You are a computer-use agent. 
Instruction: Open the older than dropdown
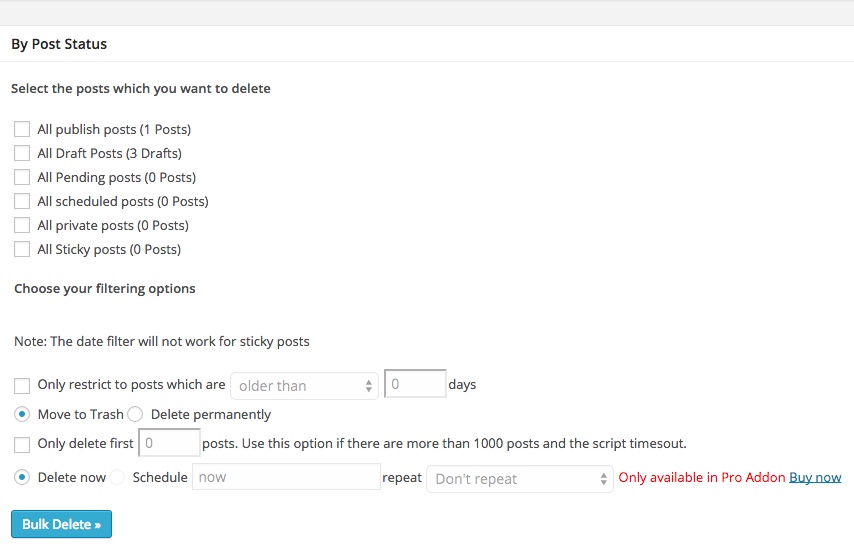[x=304, y=386]
